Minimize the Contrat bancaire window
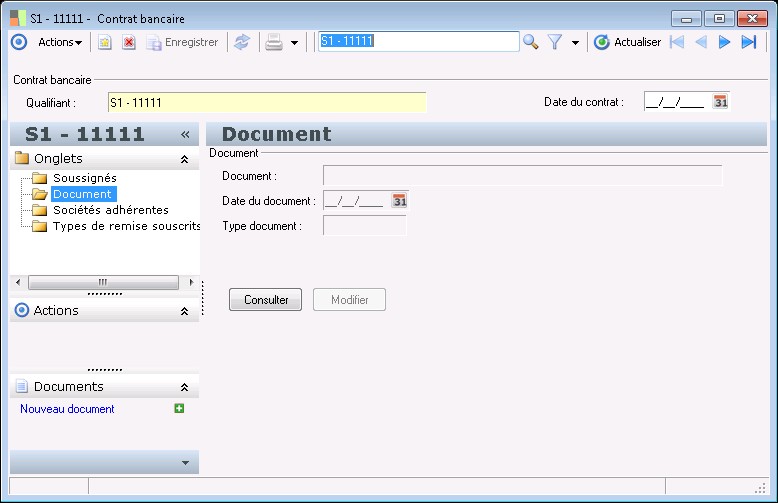The height and width of the screenshot is (503, 778). [687, 19]
